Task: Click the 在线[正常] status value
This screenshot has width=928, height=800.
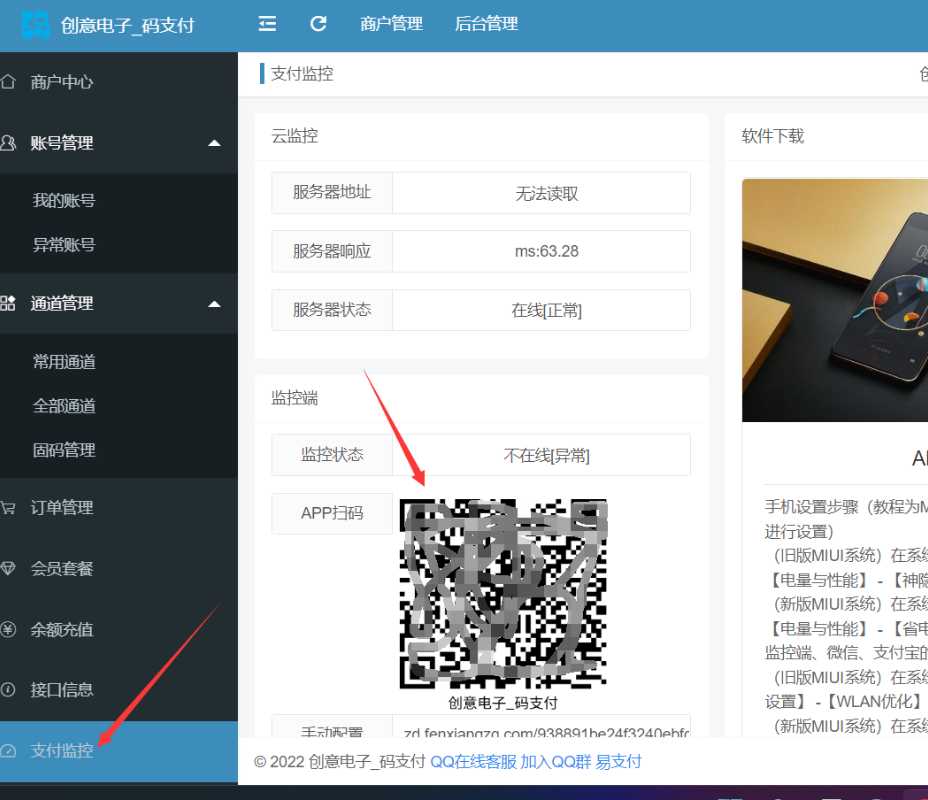Action: point(541,310)
